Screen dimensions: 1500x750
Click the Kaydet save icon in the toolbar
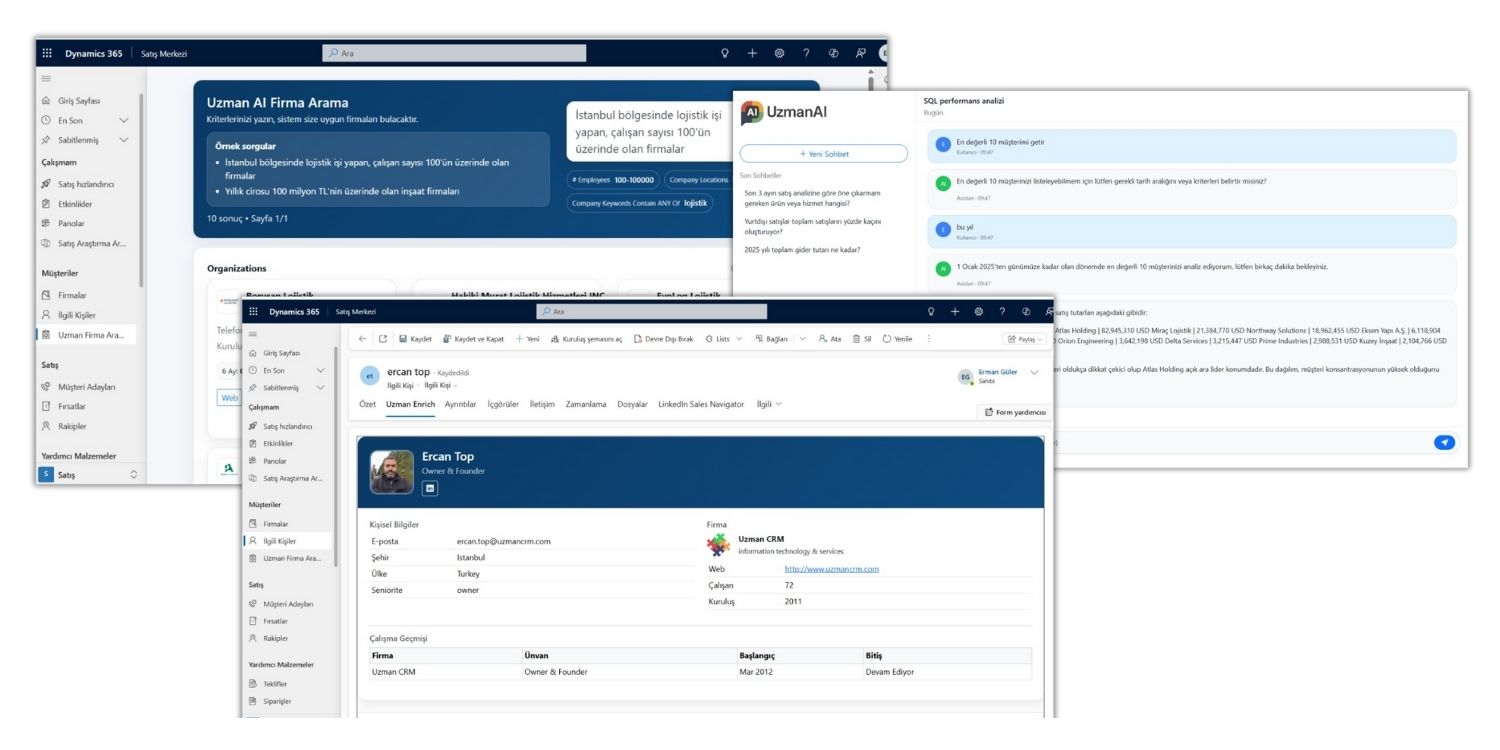point(403,339)
